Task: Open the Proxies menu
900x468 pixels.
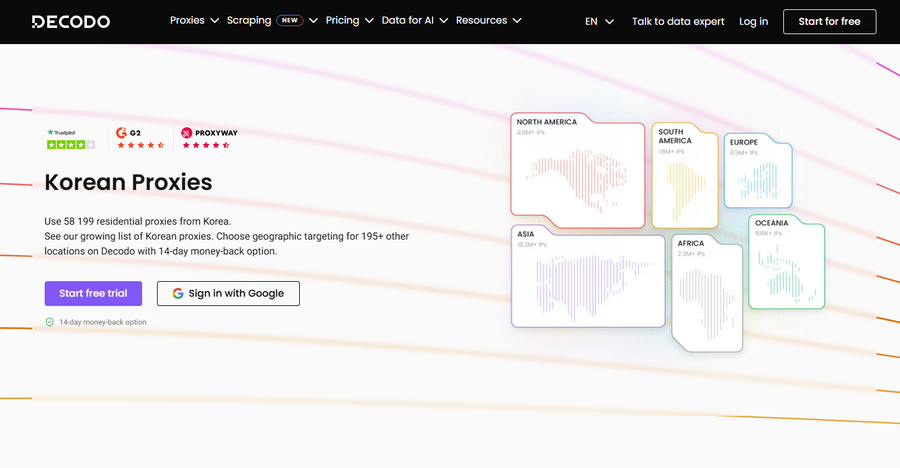Action: coord(187,20)
